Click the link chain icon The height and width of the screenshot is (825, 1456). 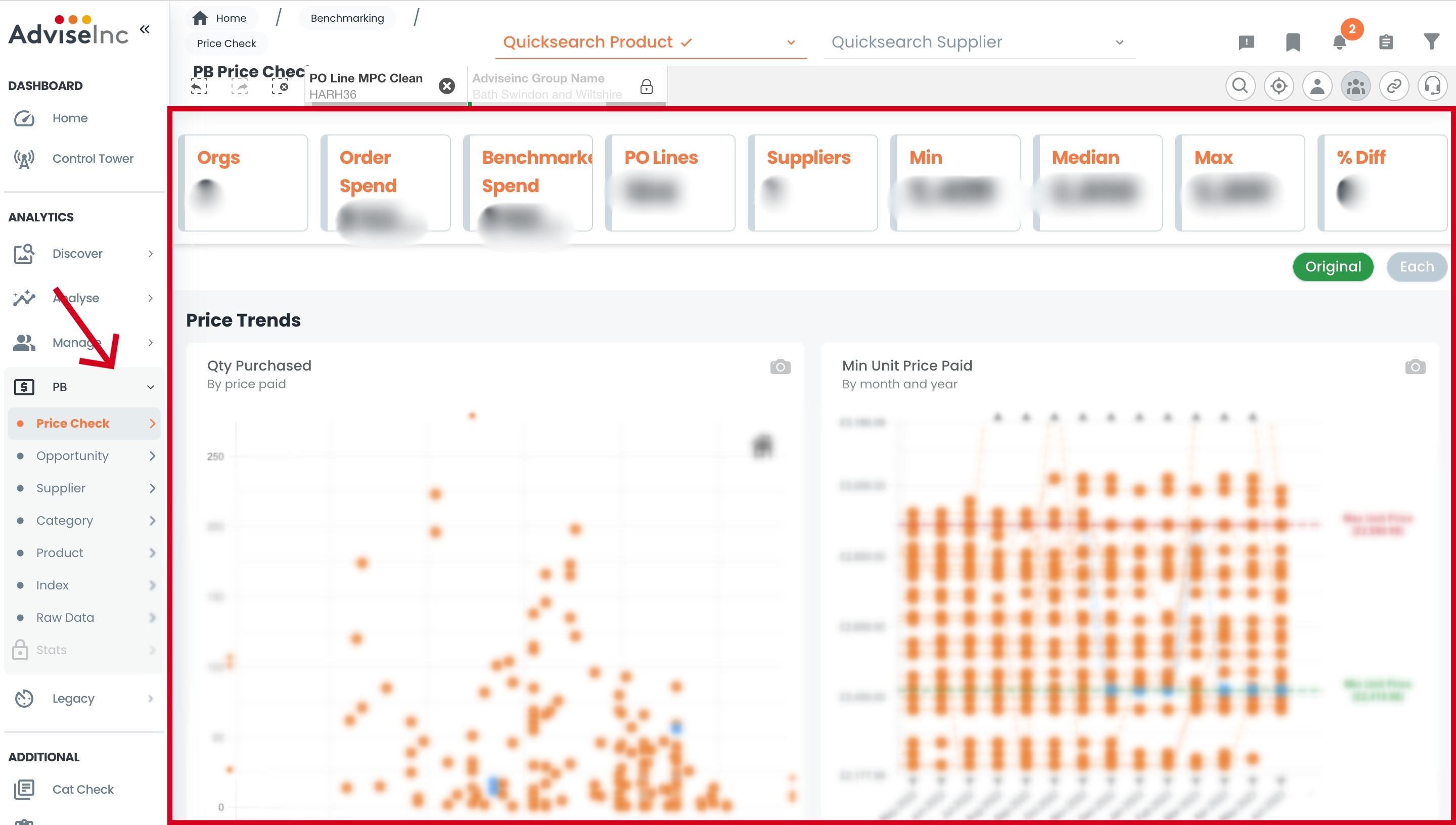pos(1394,86)
